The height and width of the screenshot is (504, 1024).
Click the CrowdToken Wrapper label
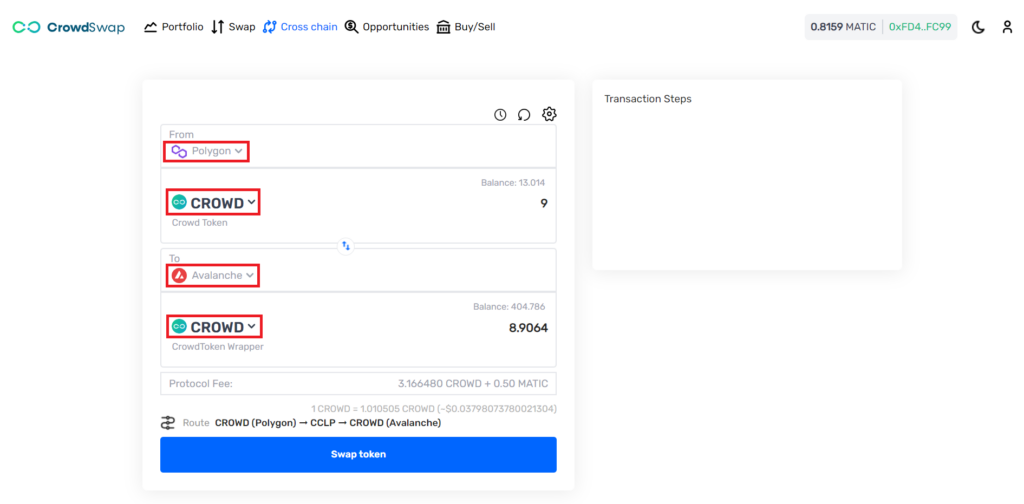pyautogui.click(x=217, y=347)
